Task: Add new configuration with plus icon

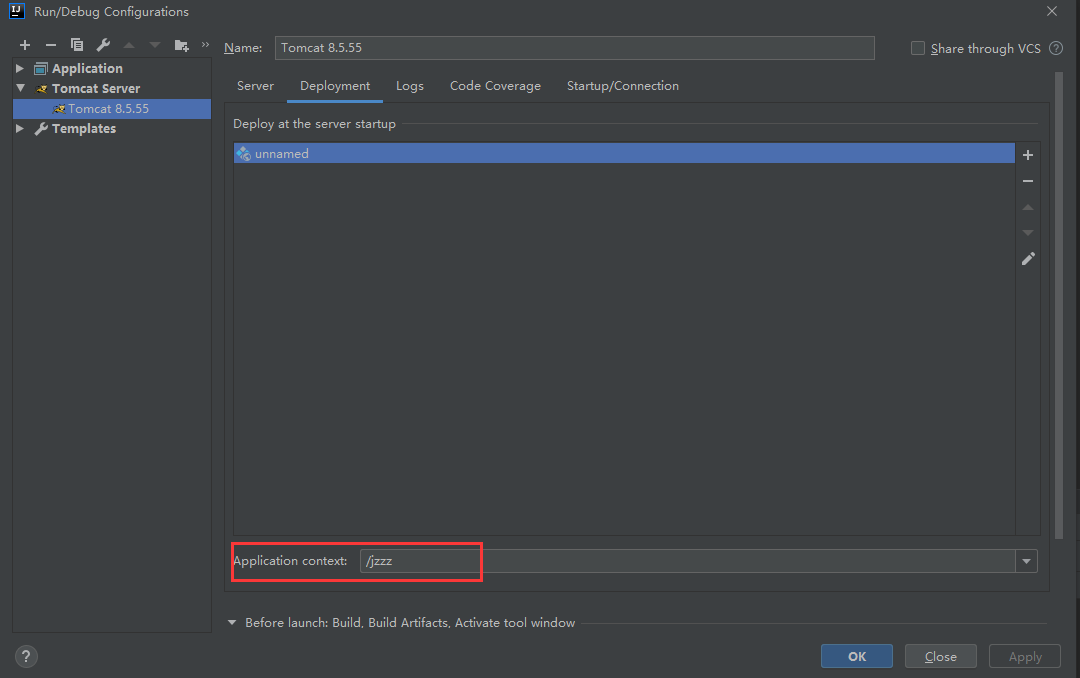Action: click(25, 45)
